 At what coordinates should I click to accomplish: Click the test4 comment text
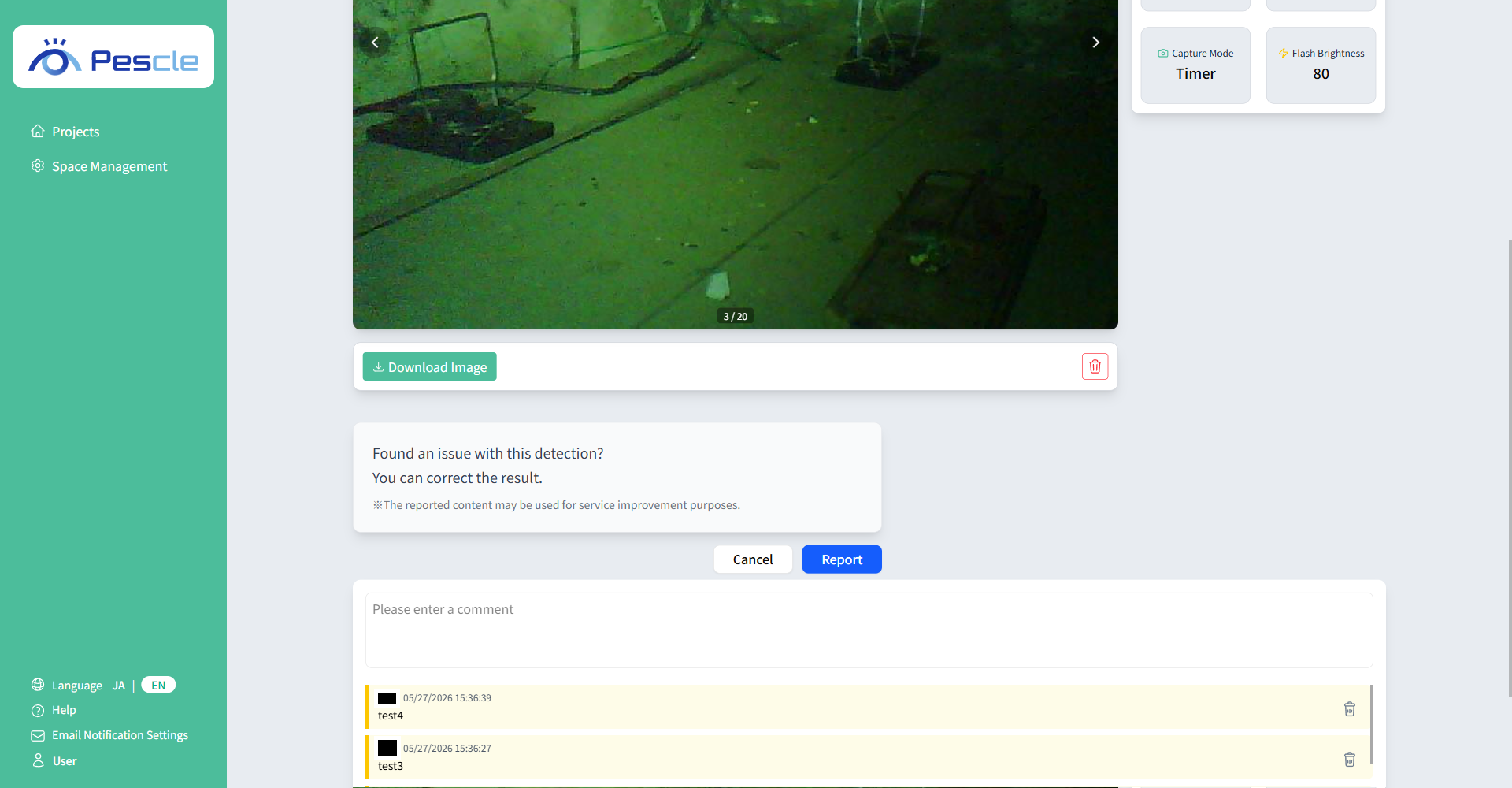click(x=391, y=716)
